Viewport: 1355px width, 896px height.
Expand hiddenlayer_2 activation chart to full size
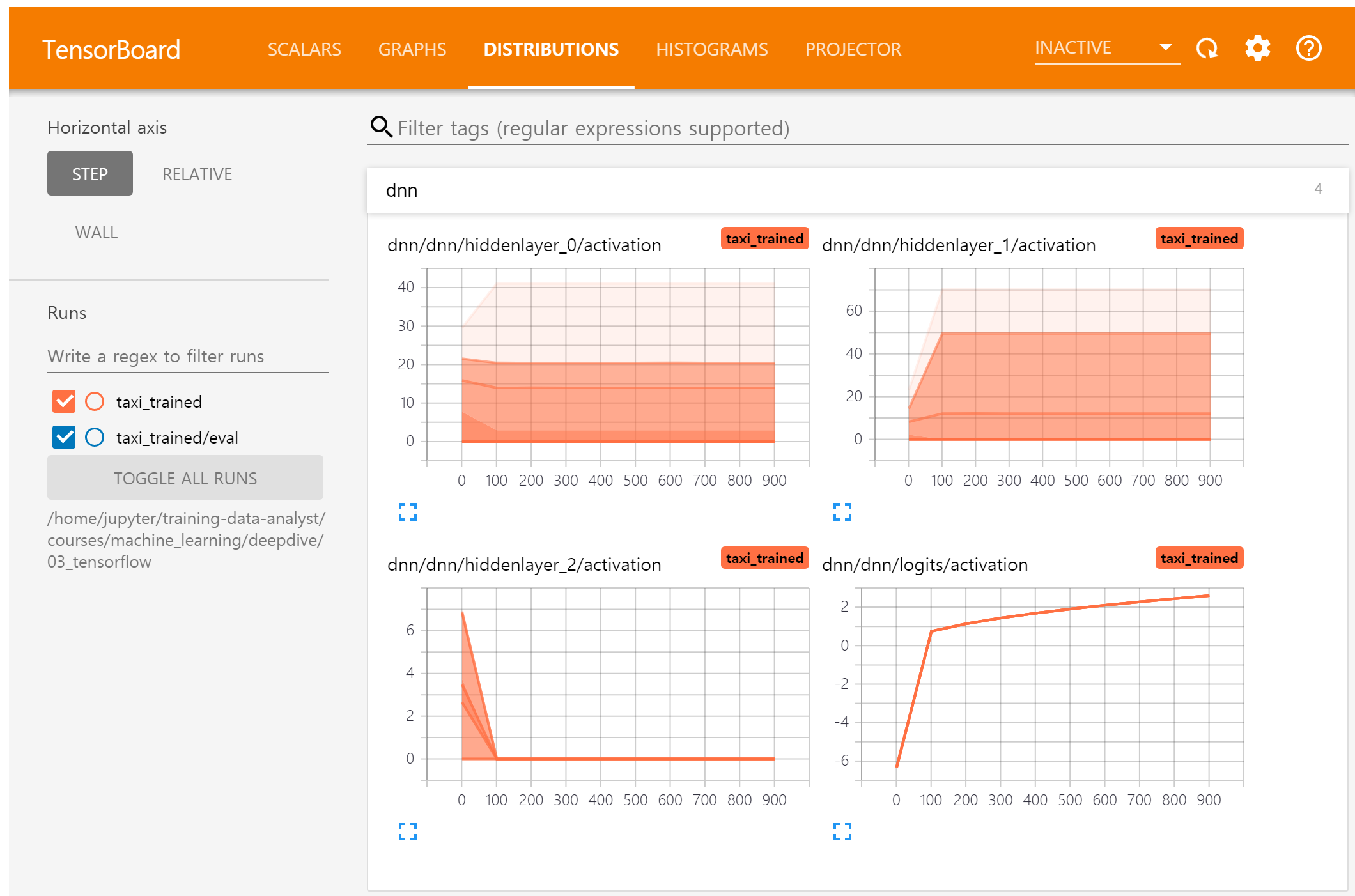(408, 831)
